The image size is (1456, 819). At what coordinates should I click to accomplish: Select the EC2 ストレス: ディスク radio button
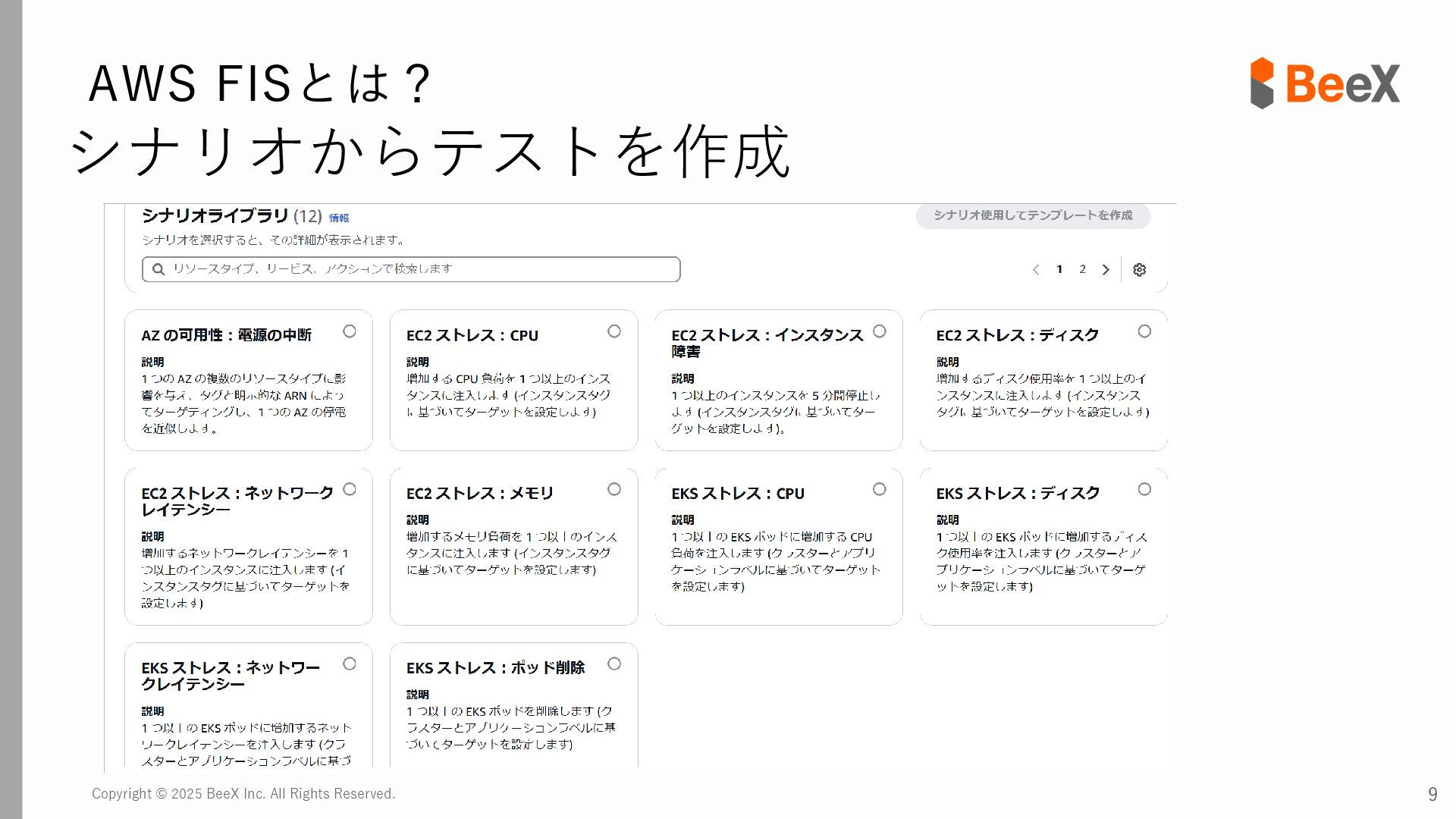1144,331
